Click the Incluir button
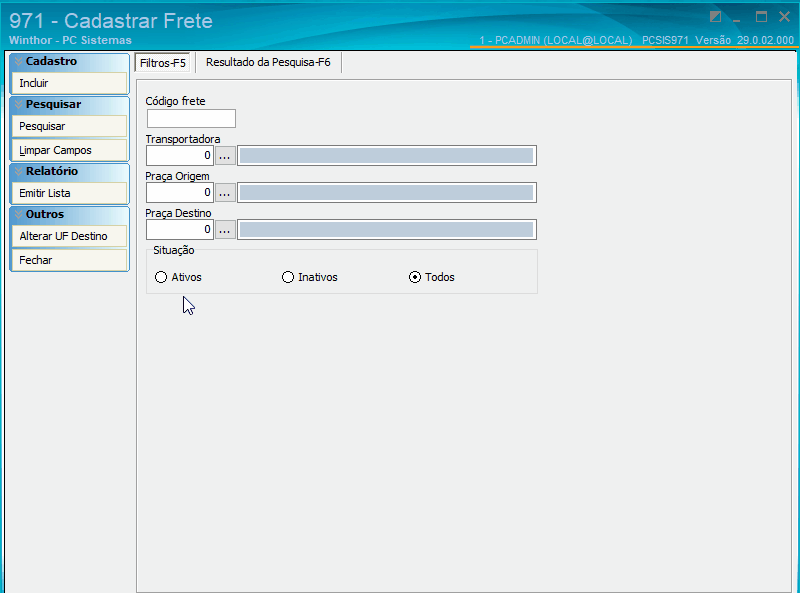The width and height of the screenshot is (800, 593). 69,83
